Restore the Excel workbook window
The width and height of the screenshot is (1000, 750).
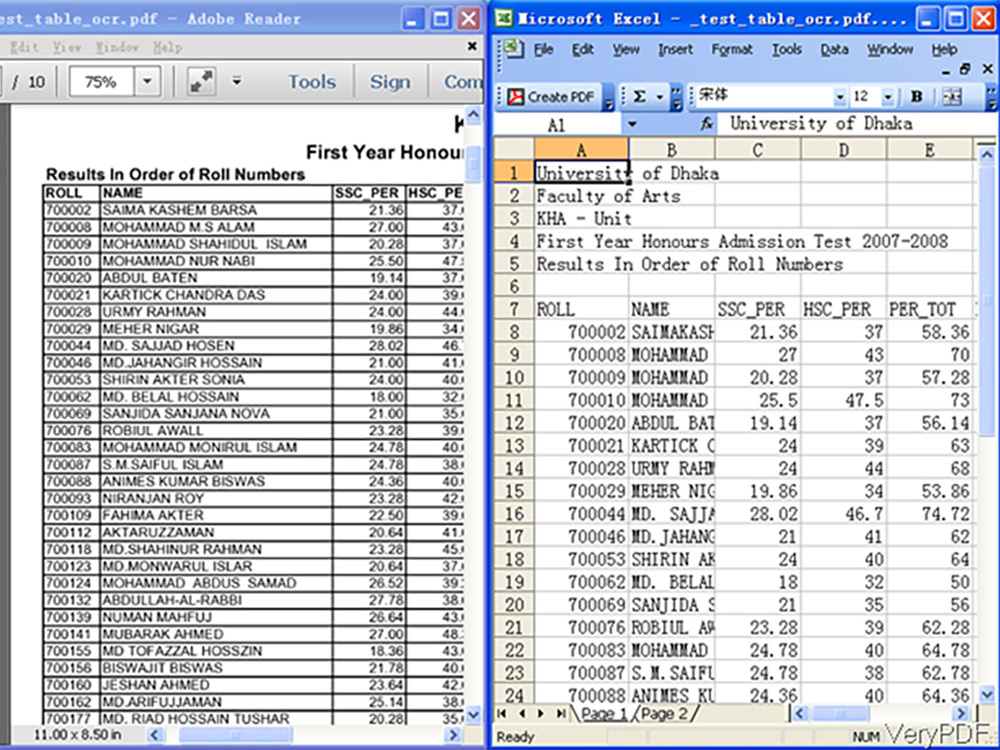(x=966, y=69)
